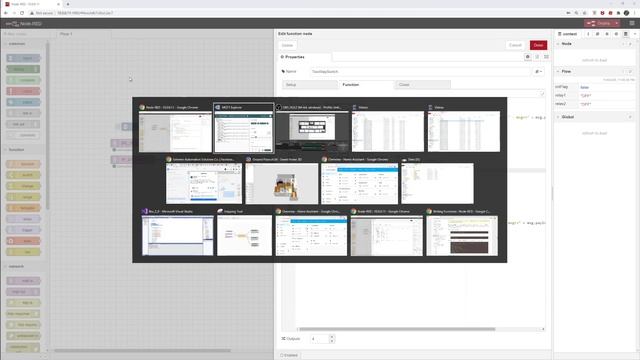640x360 pixels.
Task: Select the green debug node in the palette
Action: [x=23, y=69]
